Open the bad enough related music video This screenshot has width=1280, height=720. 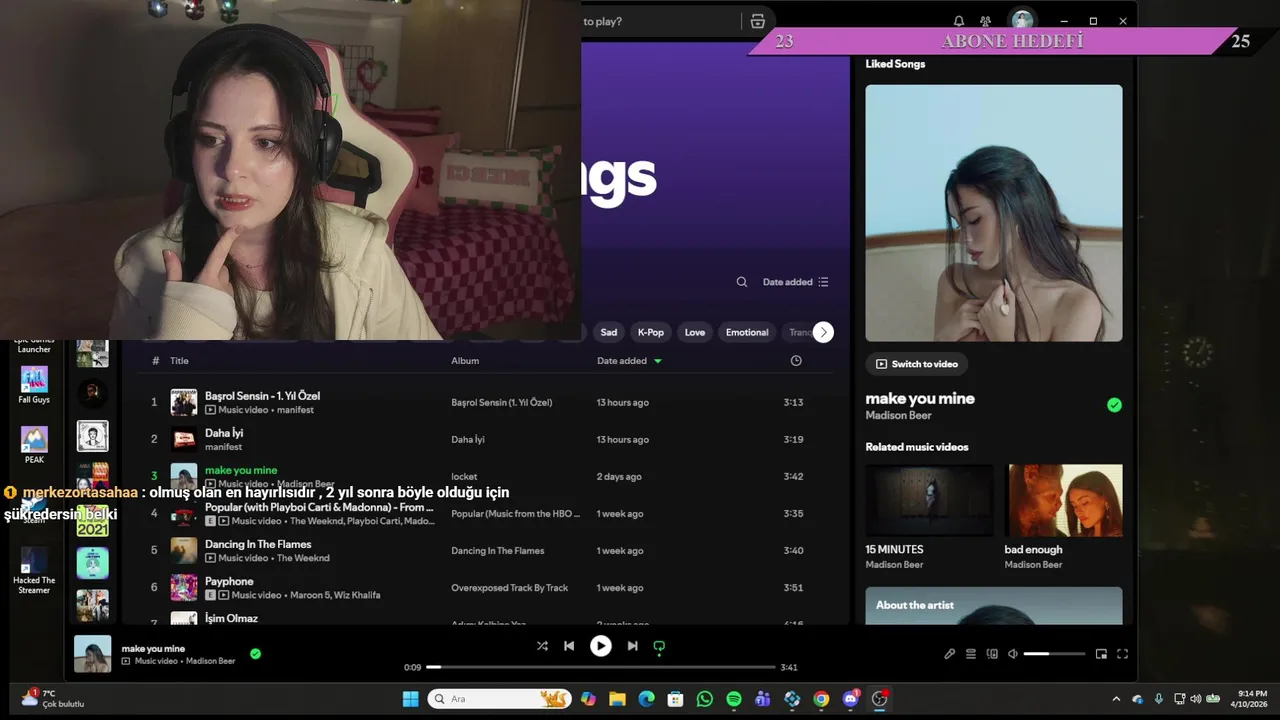(x=1064, y=501)
